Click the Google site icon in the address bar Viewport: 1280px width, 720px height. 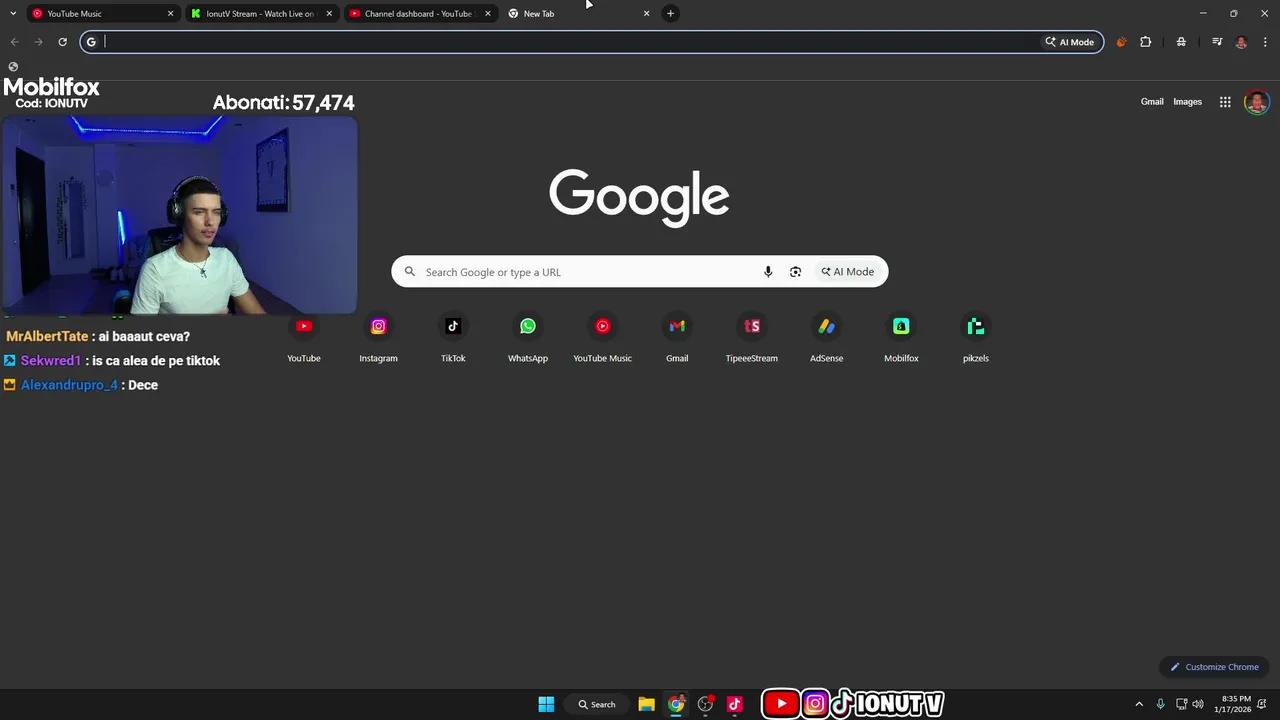coord(91,42)
